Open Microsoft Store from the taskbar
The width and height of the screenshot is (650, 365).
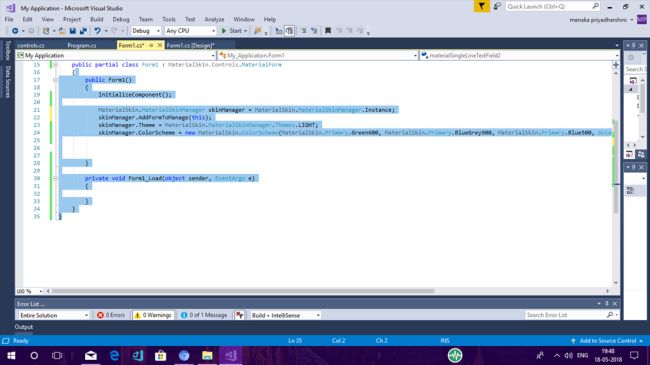click(160, 355)
